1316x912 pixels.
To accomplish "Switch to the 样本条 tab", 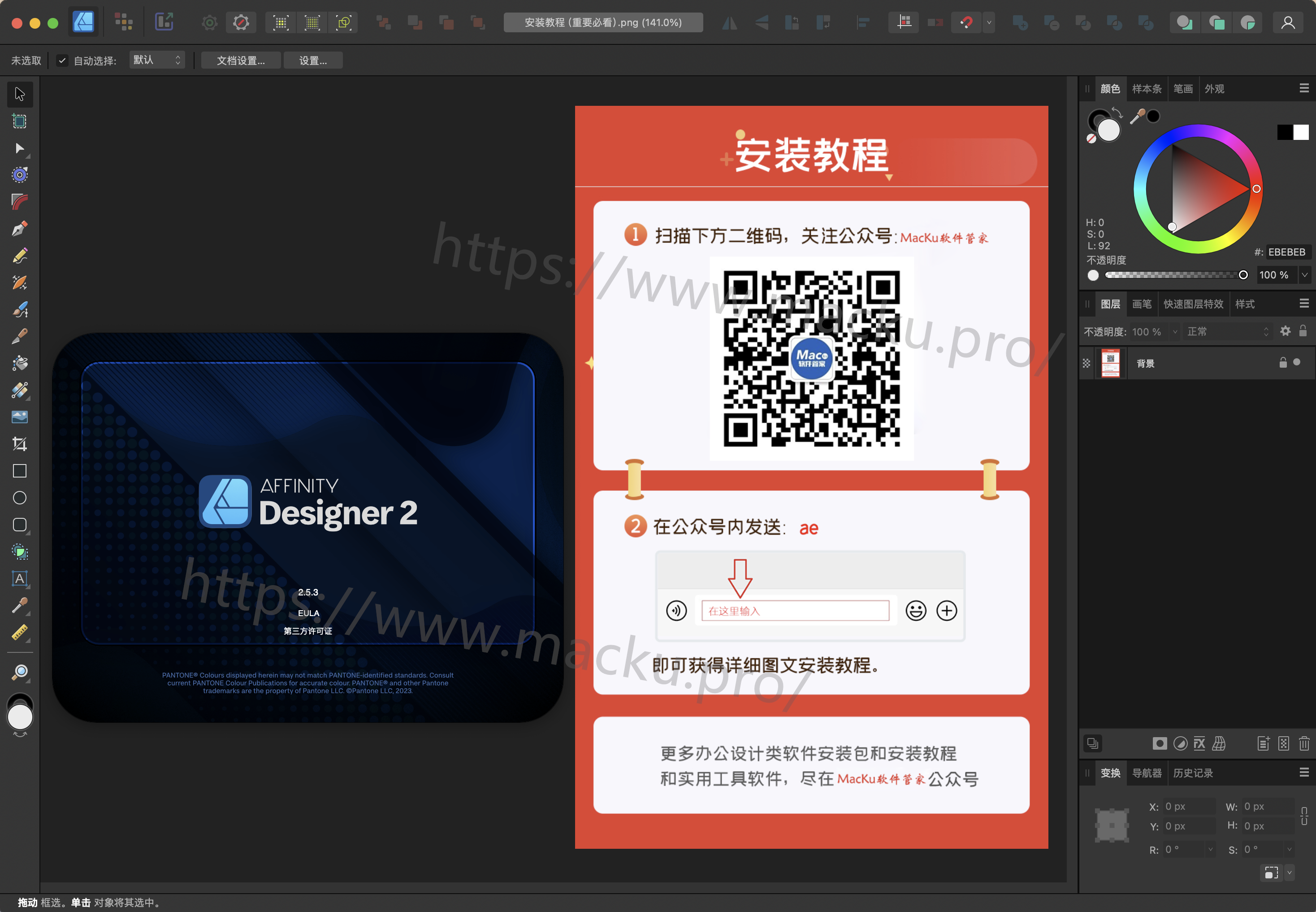I will (1147, 89).
